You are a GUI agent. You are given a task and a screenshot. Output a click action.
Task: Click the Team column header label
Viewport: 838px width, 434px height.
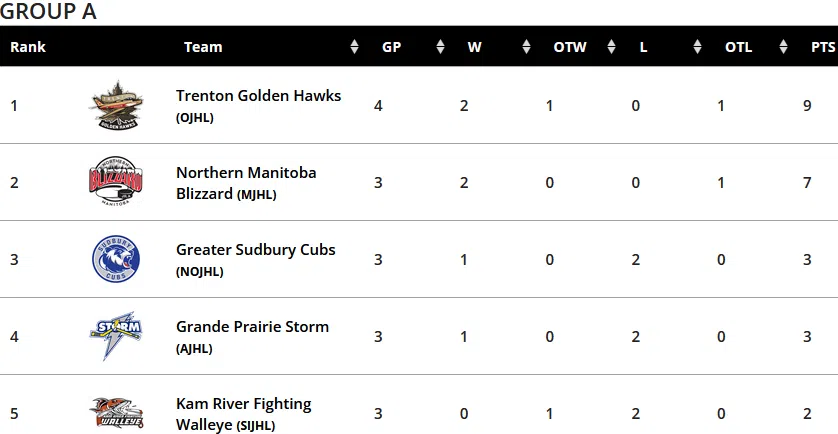[203, 47]
